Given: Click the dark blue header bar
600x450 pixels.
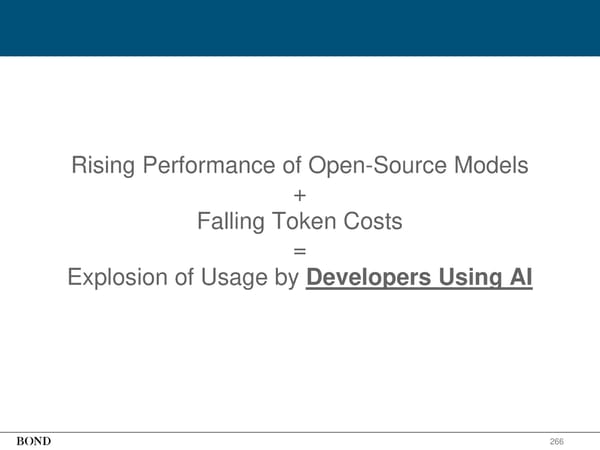Looking at the screenshot, I should pyautogui.click(x=300, y=27).
